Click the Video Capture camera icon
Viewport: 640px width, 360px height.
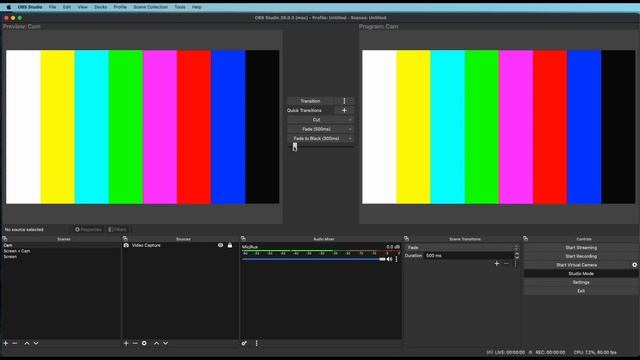tap(126, 245)
